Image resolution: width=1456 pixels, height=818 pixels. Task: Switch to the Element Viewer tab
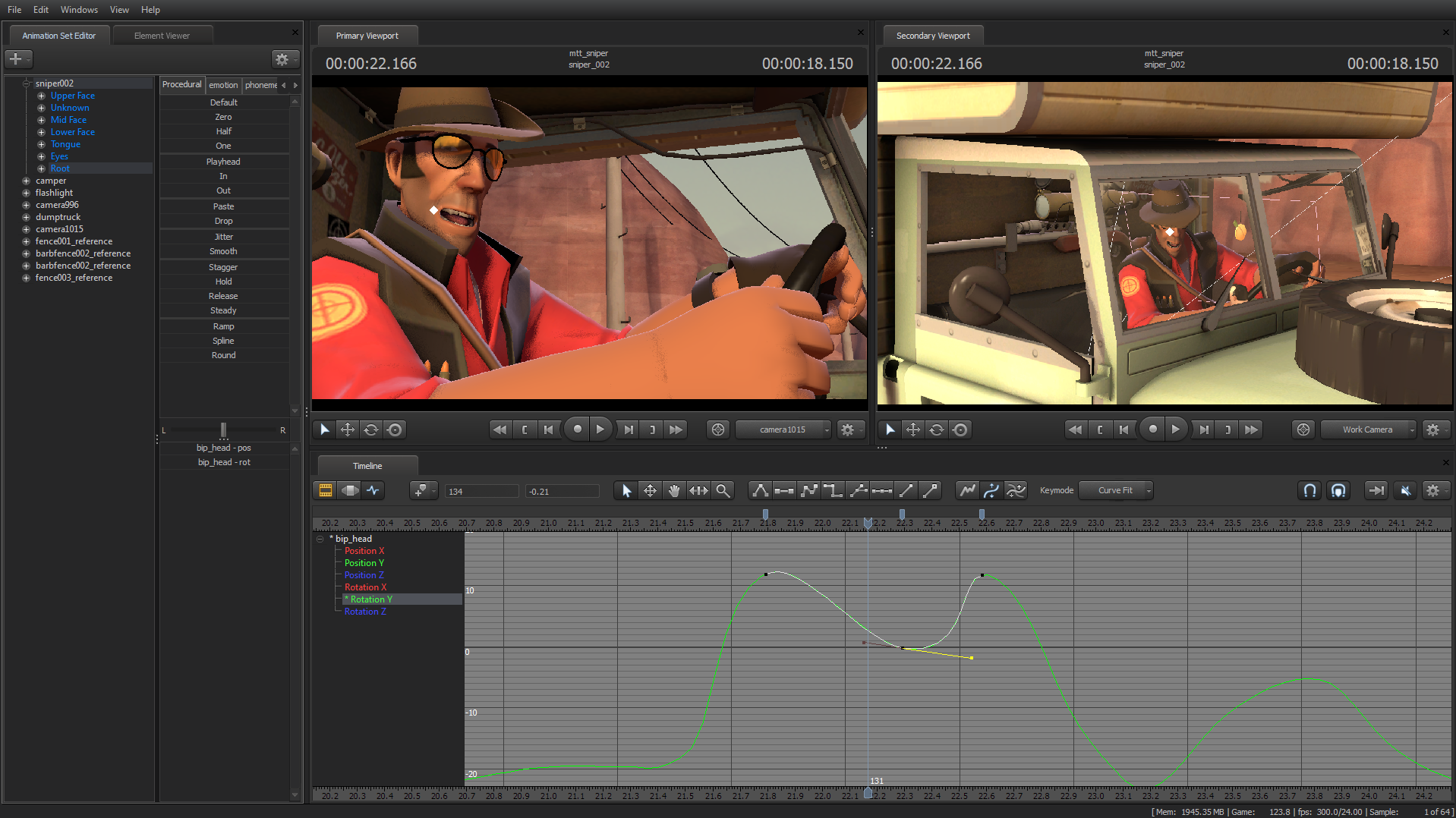[x=162, y=35]
